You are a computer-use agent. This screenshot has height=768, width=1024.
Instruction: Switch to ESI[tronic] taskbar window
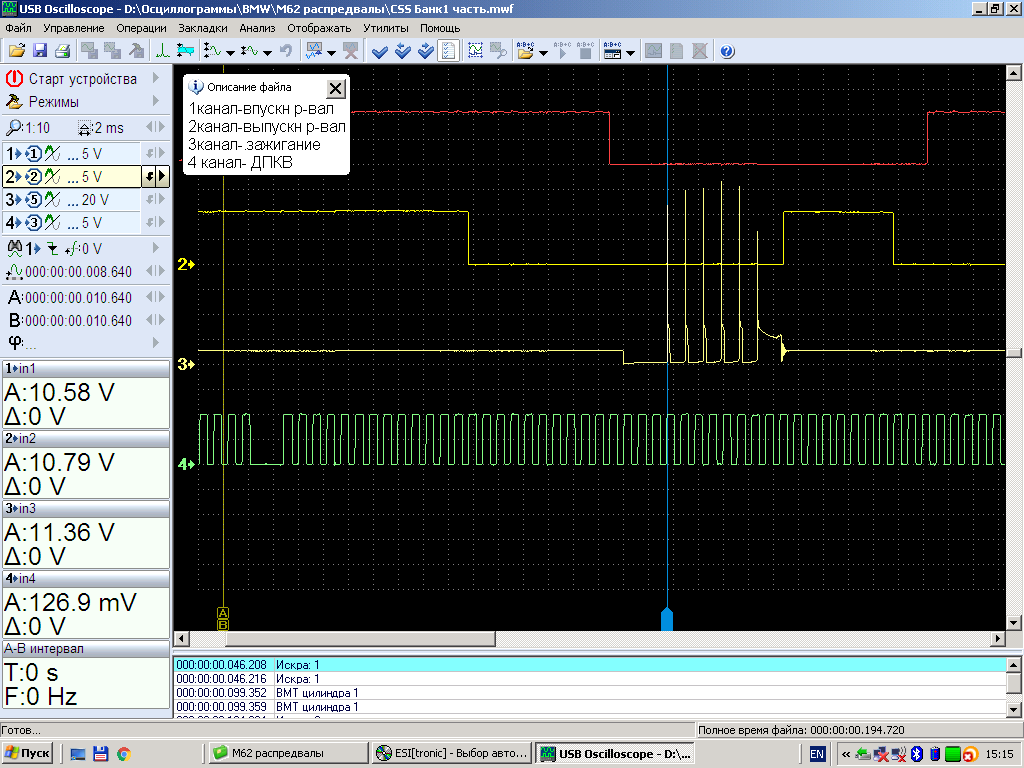(451, 754)
